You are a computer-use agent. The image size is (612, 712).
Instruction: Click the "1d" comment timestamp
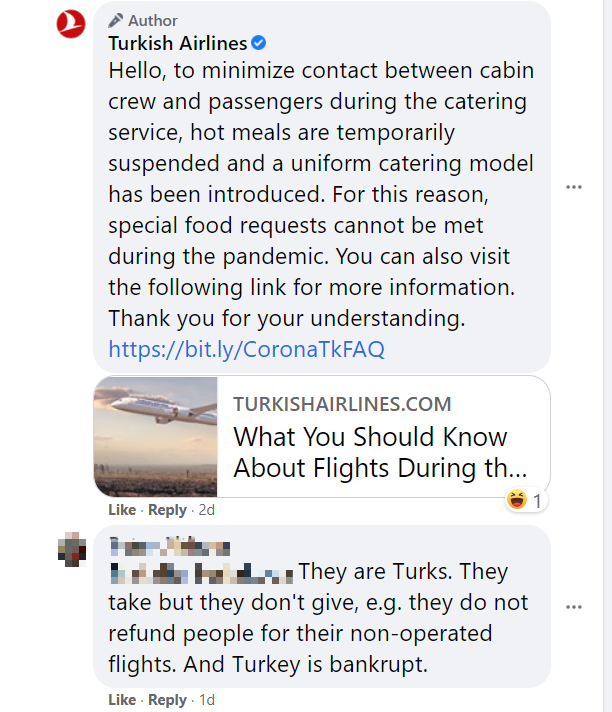click(x=206, y=700)
